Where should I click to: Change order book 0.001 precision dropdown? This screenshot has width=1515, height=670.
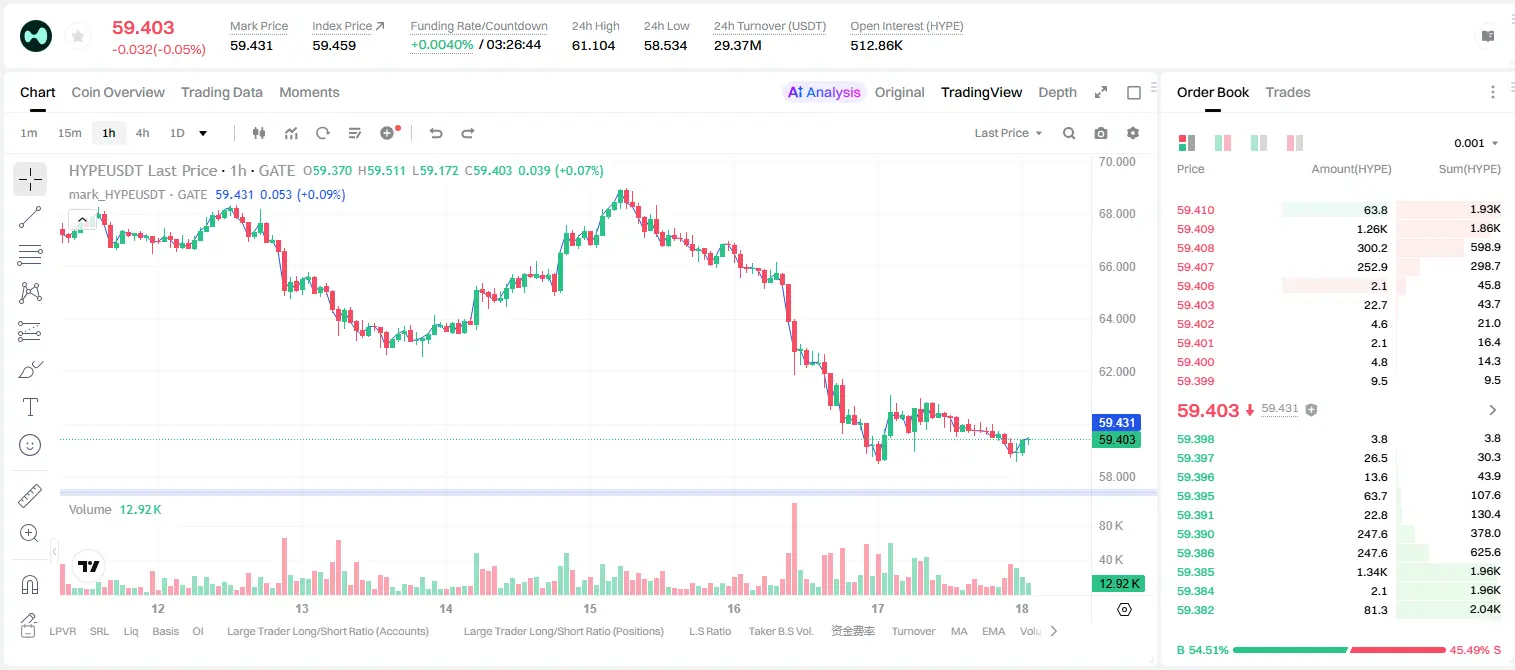click(x=1476, y=143)
